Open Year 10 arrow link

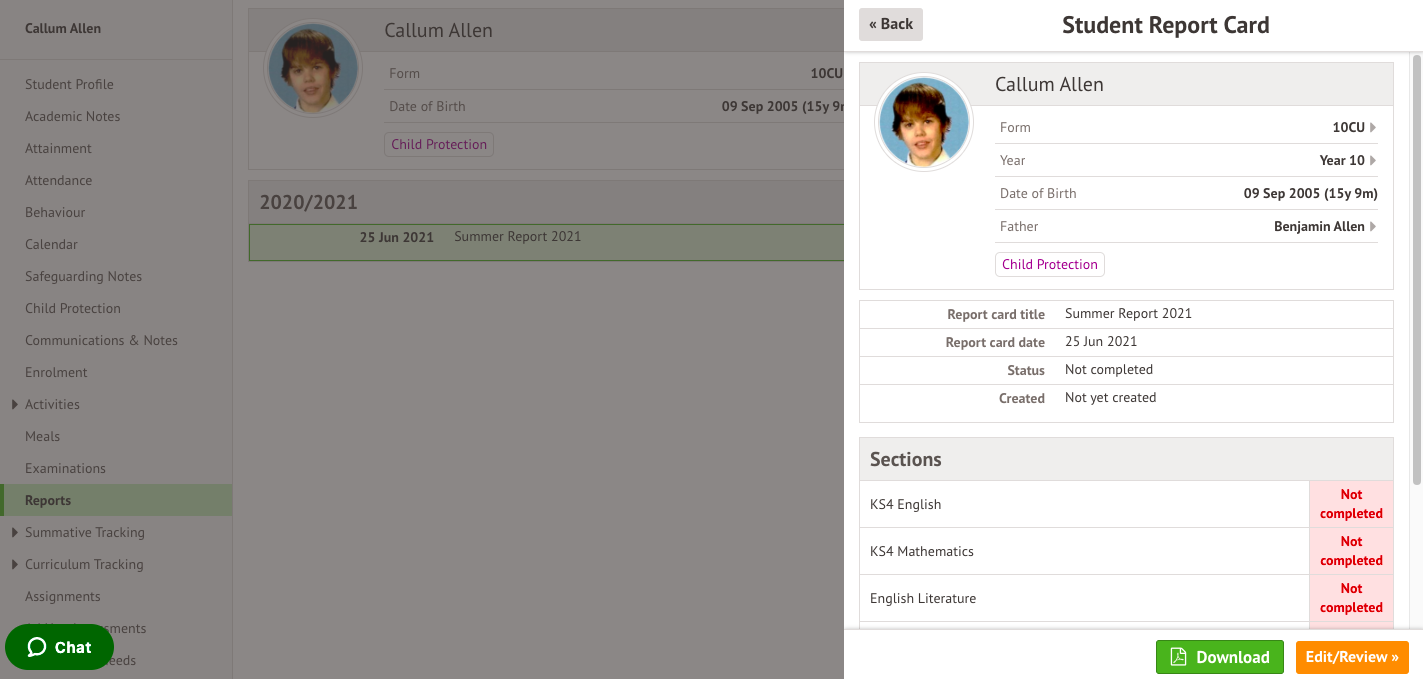tap(1372, 161)
